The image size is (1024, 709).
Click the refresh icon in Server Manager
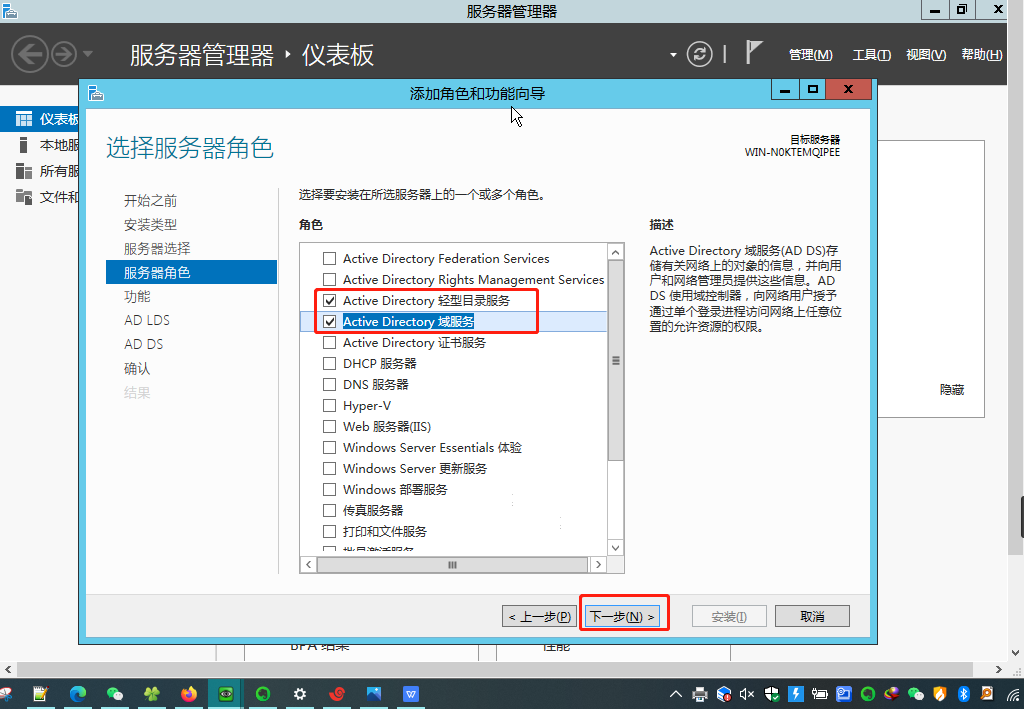(x=699, y=54)
